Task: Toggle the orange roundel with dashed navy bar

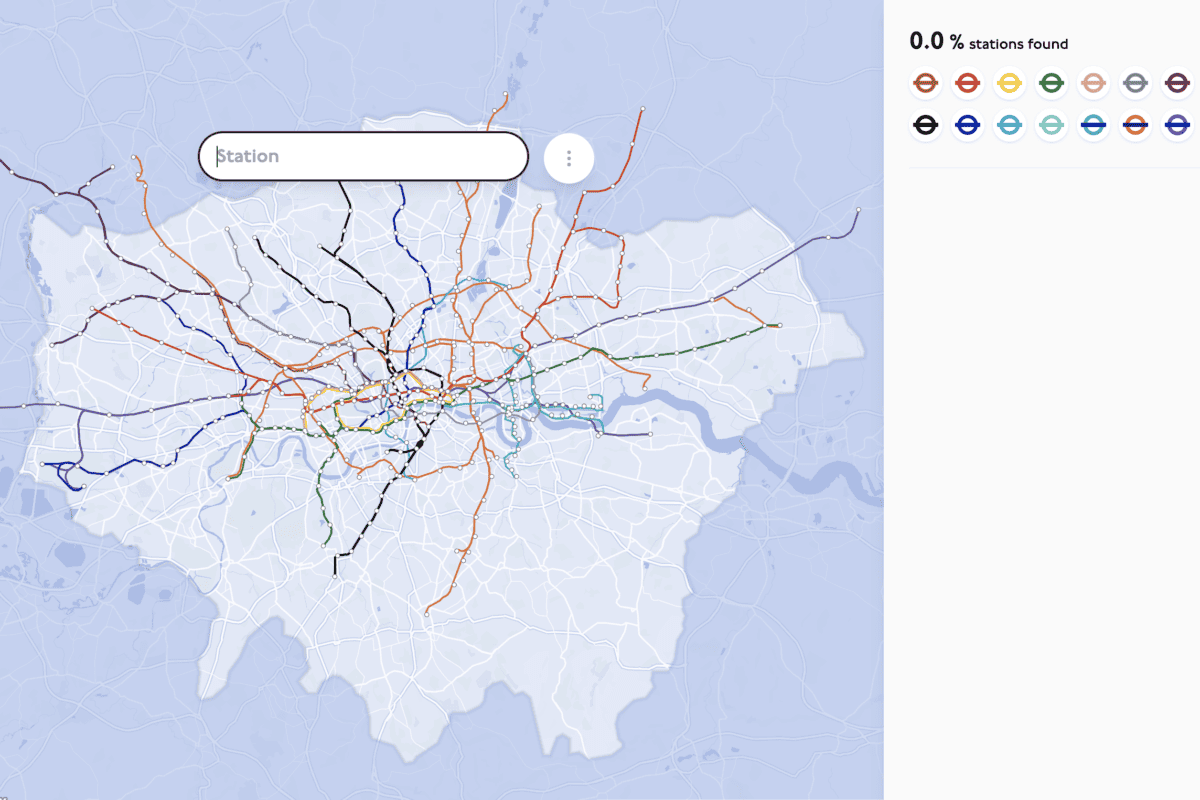Action: coord(1134,125)
